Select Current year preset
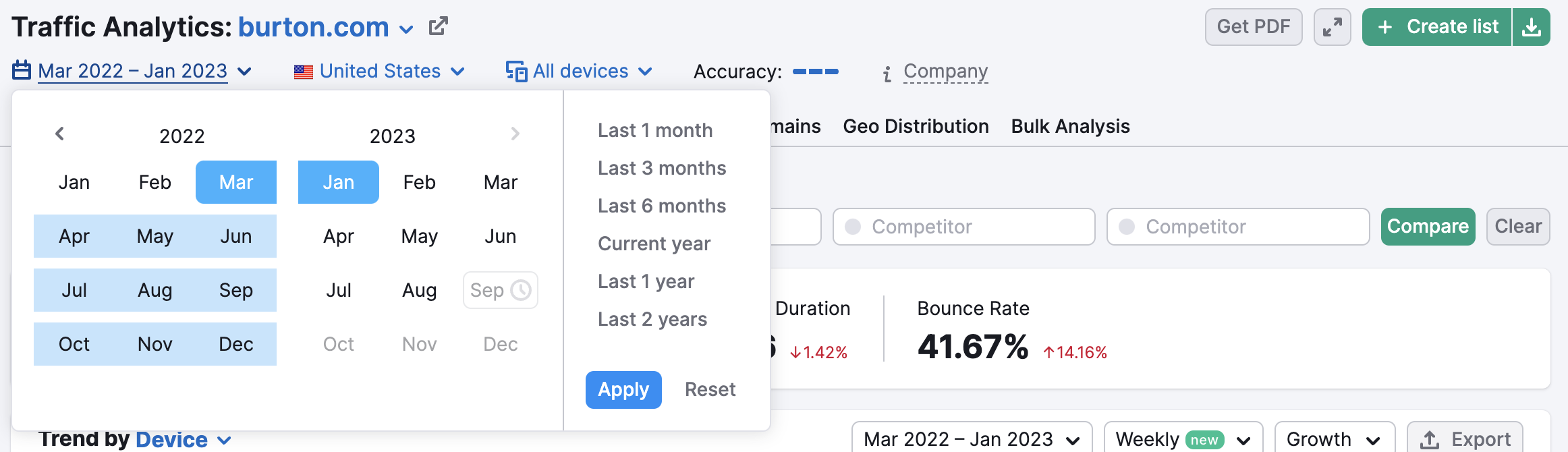 (x=654, y=244)
